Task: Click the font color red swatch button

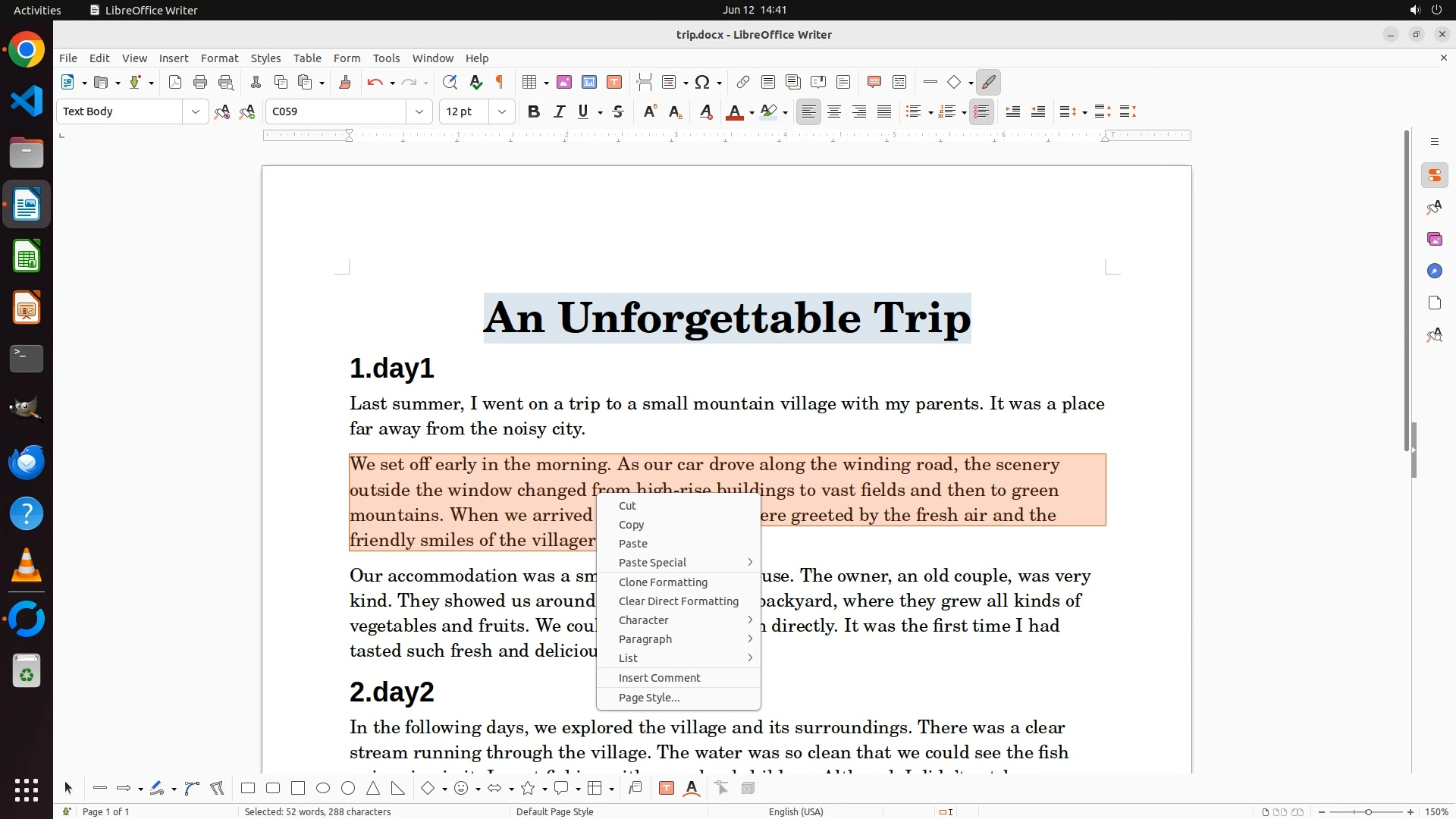Action: point(734,111)
